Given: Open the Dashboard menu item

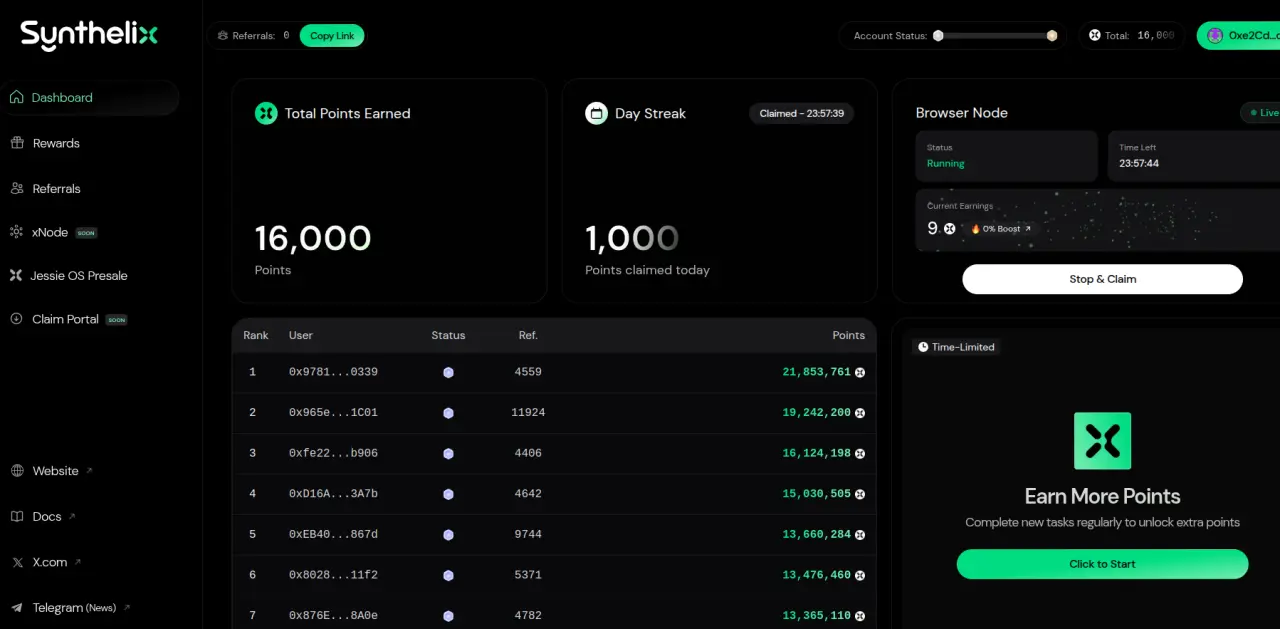Looking at the screenshot, I should coord(92,98).
